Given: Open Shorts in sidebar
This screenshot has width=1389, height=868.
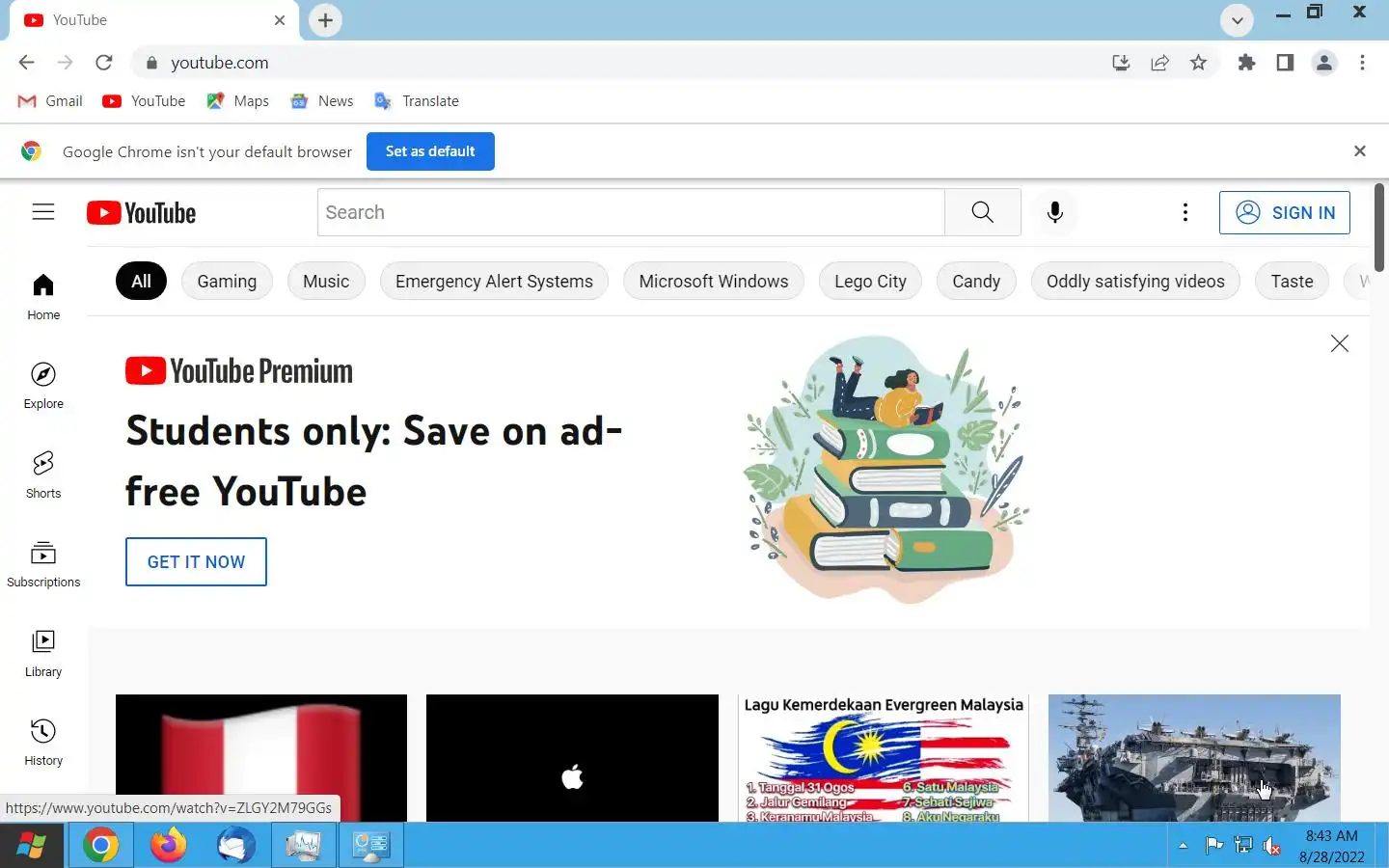Looking at the screenshot, I should click(43, 475).
